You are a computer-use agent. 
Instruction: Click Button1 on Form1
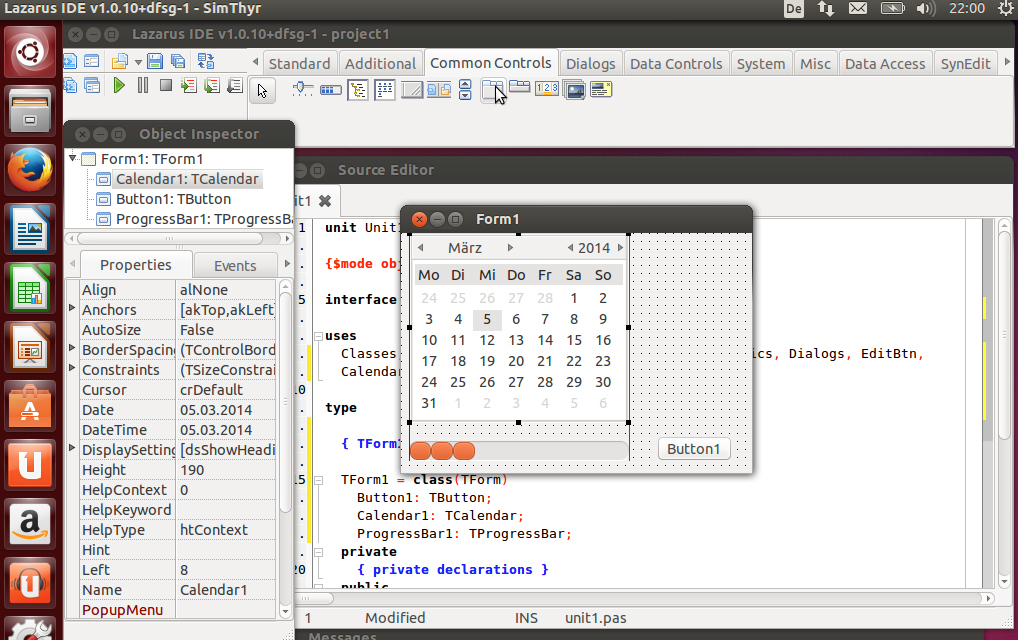click(693, 449)
